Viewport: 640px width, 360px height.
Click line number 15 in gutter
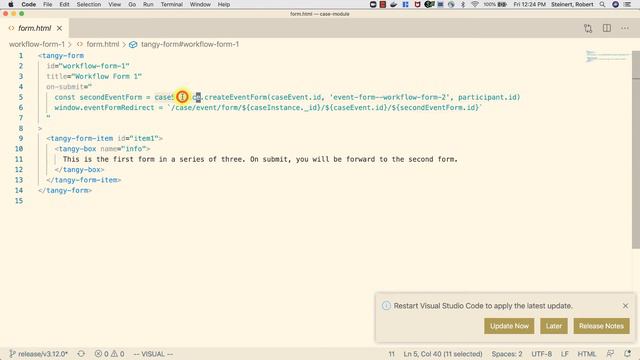[x=19, y=201]
